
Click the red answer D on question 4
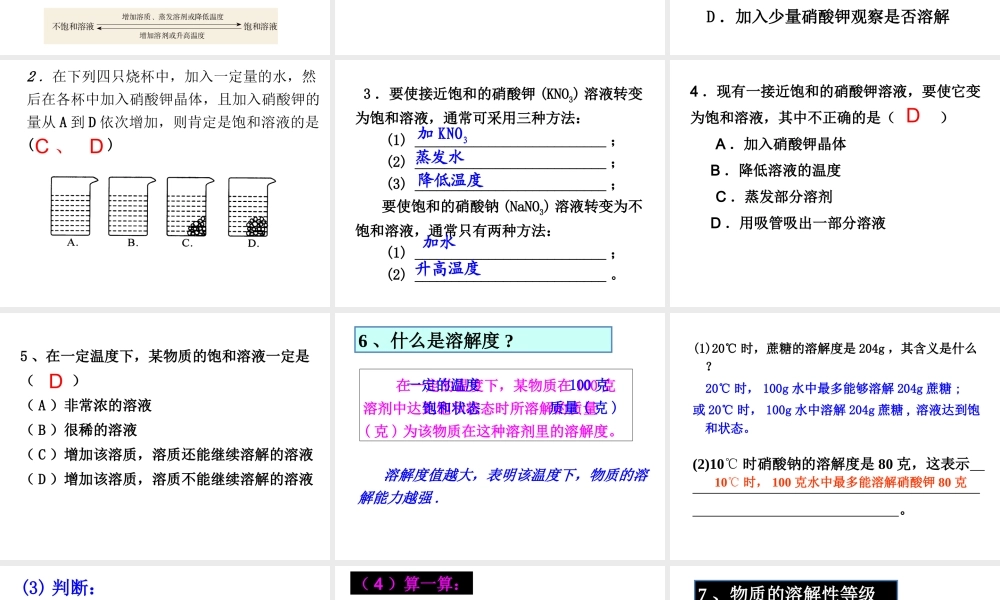pyautogui.click(x=913, y=115)
